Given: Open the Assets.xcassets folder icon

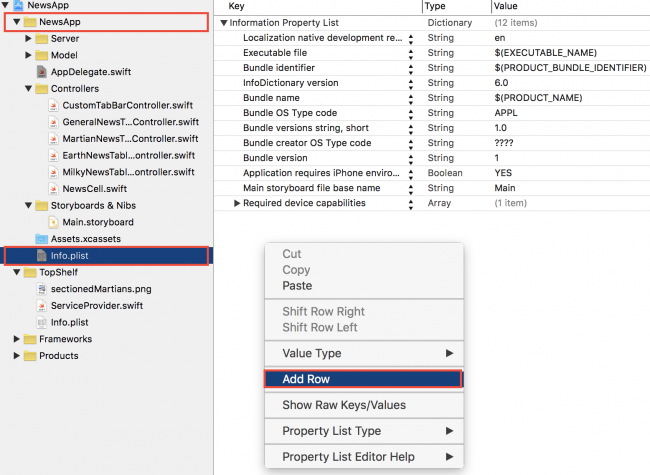Looking at the screenshot, I should (x=41, y=239).
